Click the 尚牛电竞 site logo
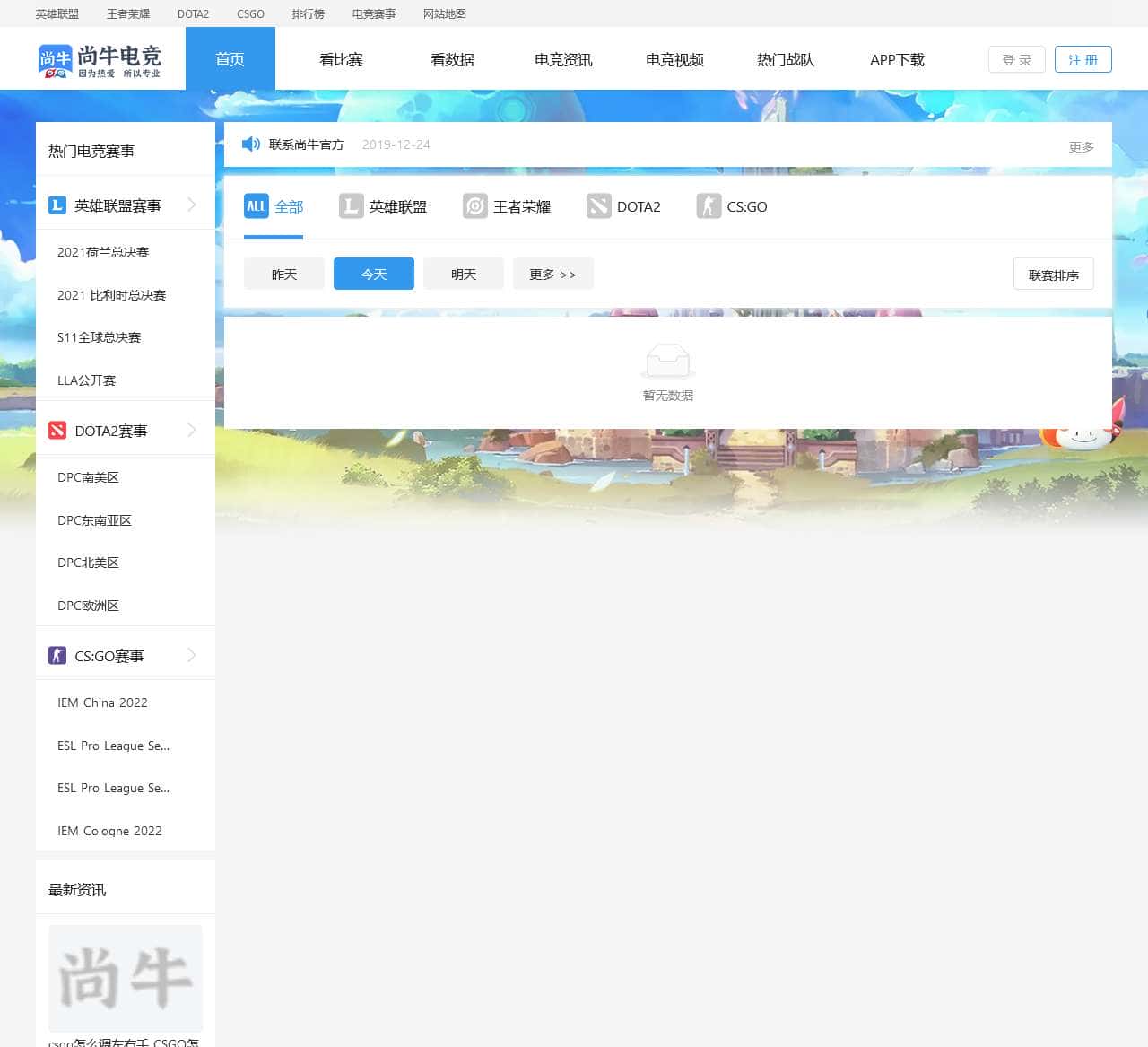 pyautogui.click(x=100, y=60)
